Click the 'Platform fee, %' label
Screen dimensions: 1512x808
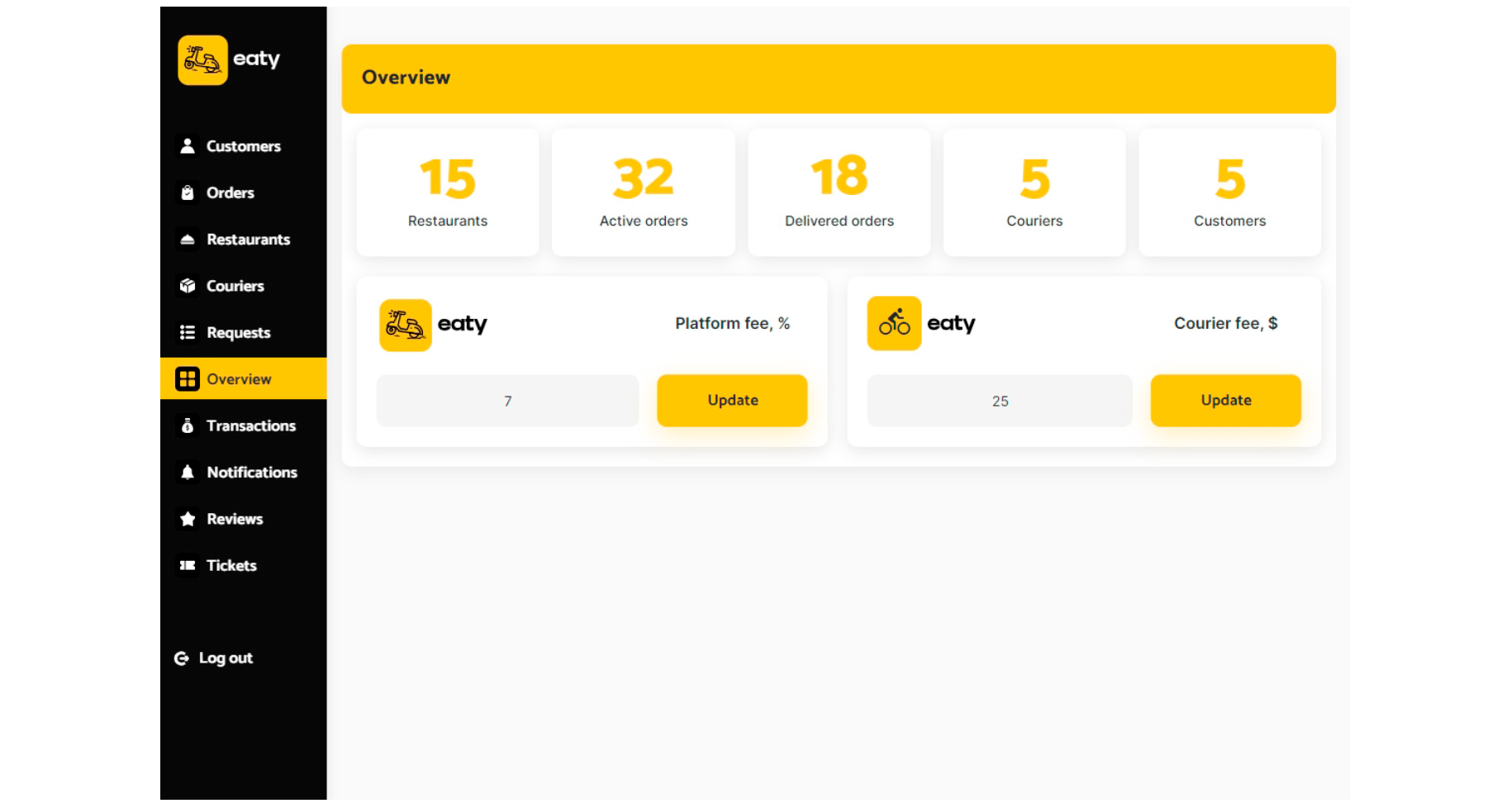[x=732, y=323]
